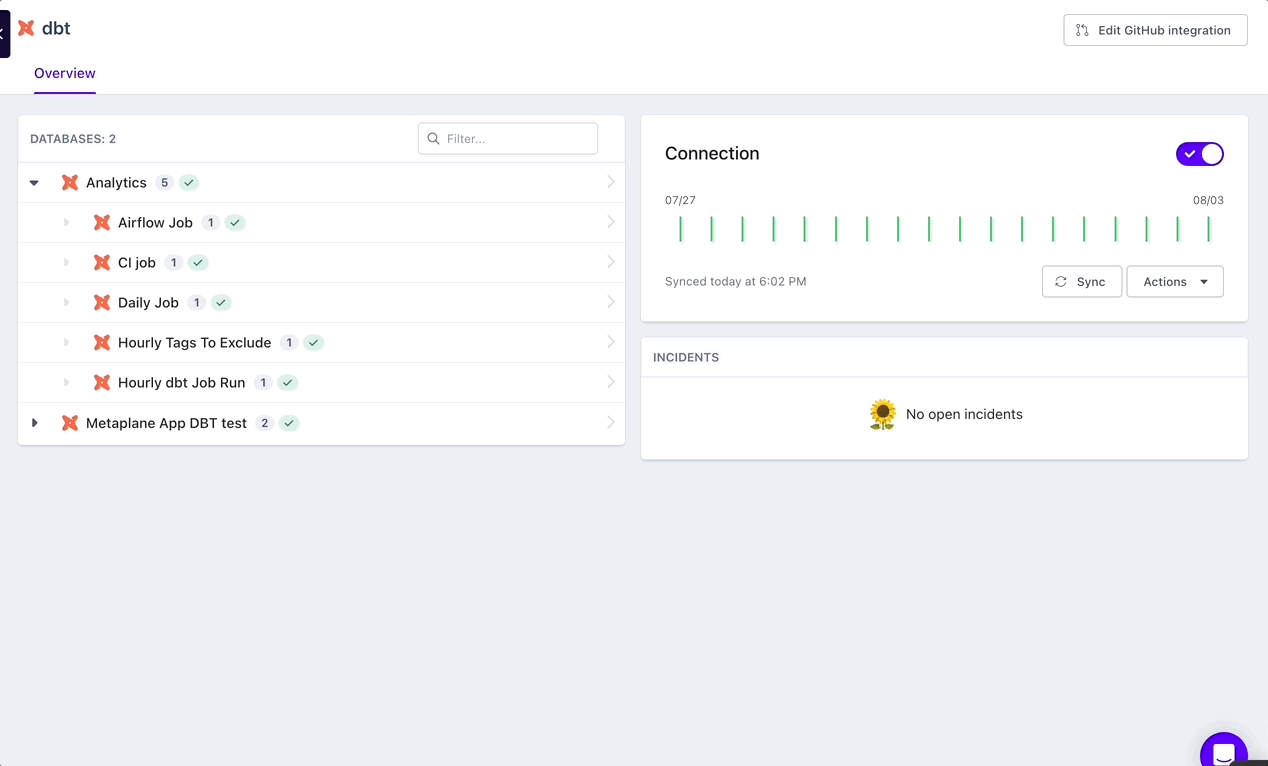Click the magnifier icon in the Filter box
The height and width of the screenshot is (766, 1268).
(x=434, y=139)
